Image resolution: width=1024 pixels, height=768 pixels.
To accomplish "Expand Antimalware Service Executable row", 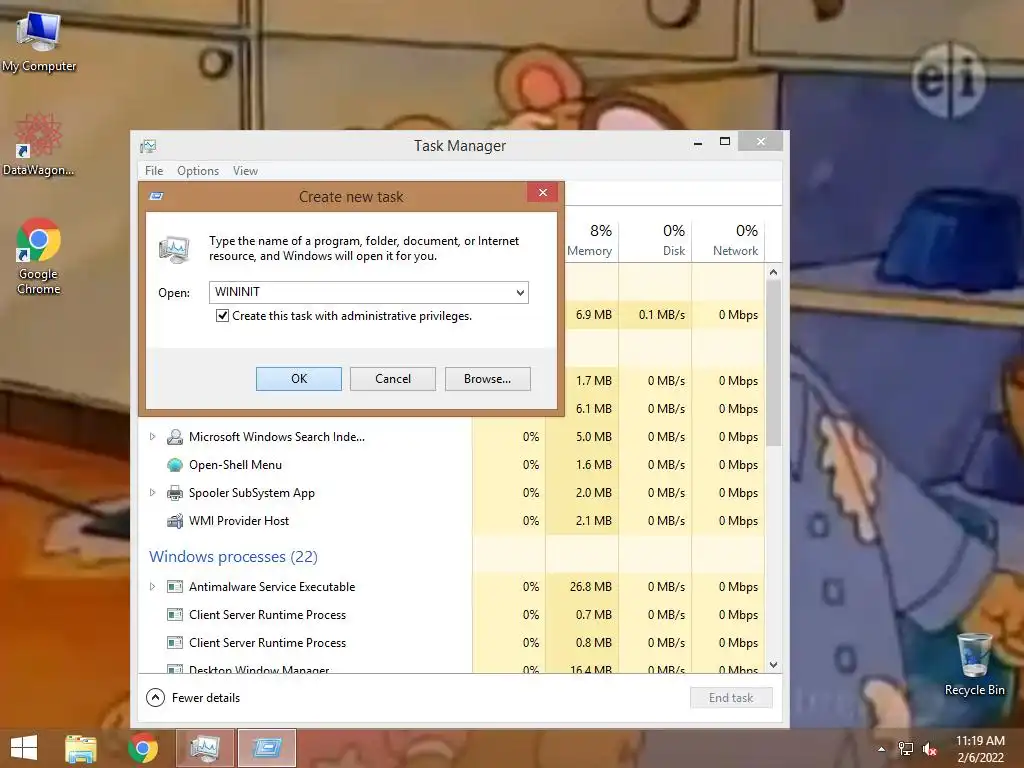I will pos(152,586).
